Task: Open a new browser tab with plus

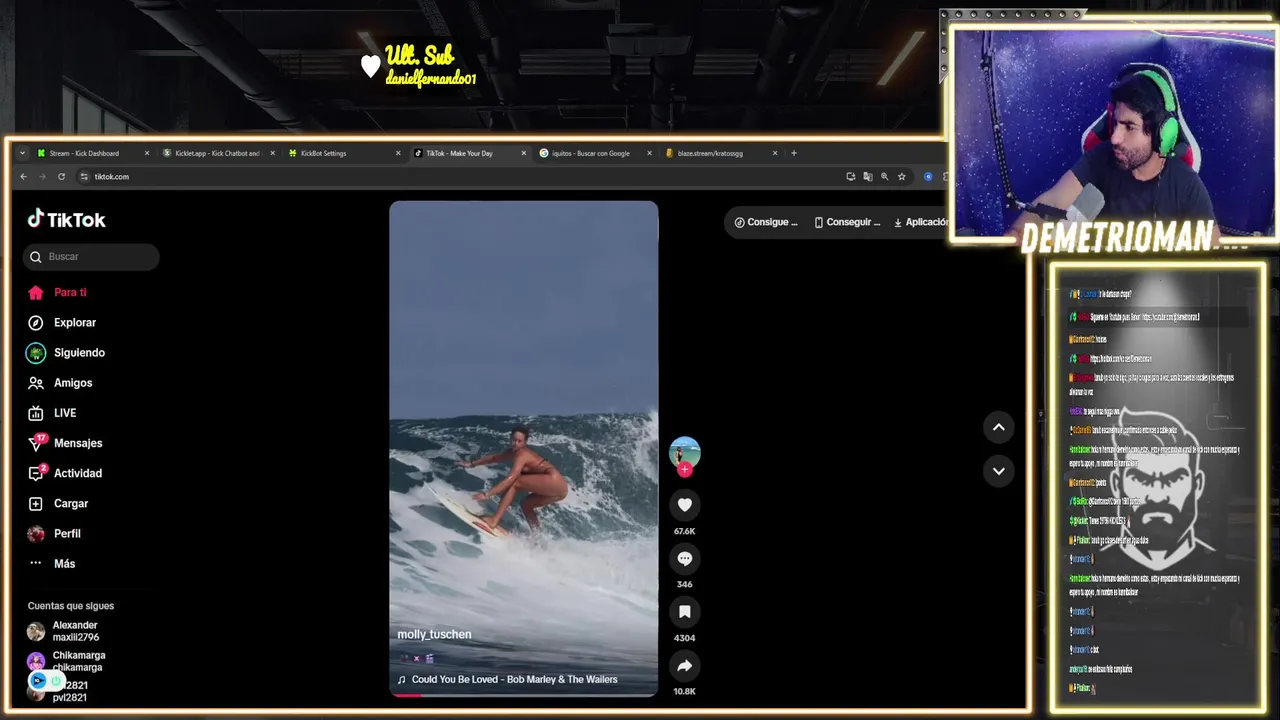Action: [794, 153]
